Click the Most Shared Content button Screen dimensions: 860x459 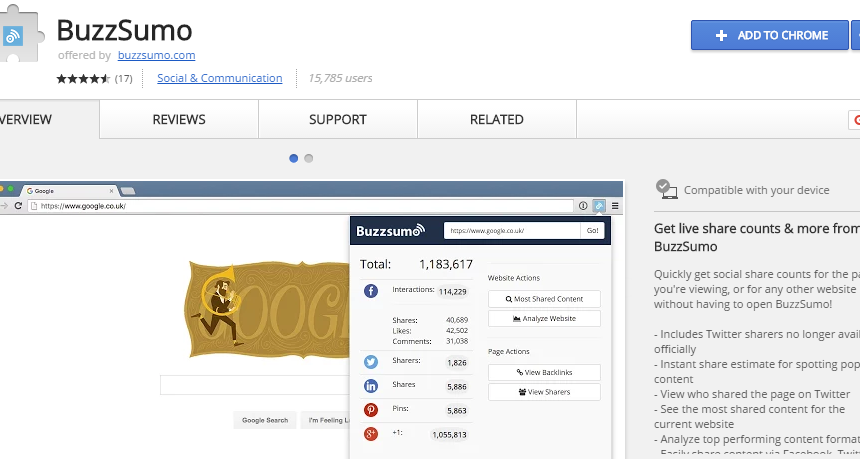click(x=544, y=299)
